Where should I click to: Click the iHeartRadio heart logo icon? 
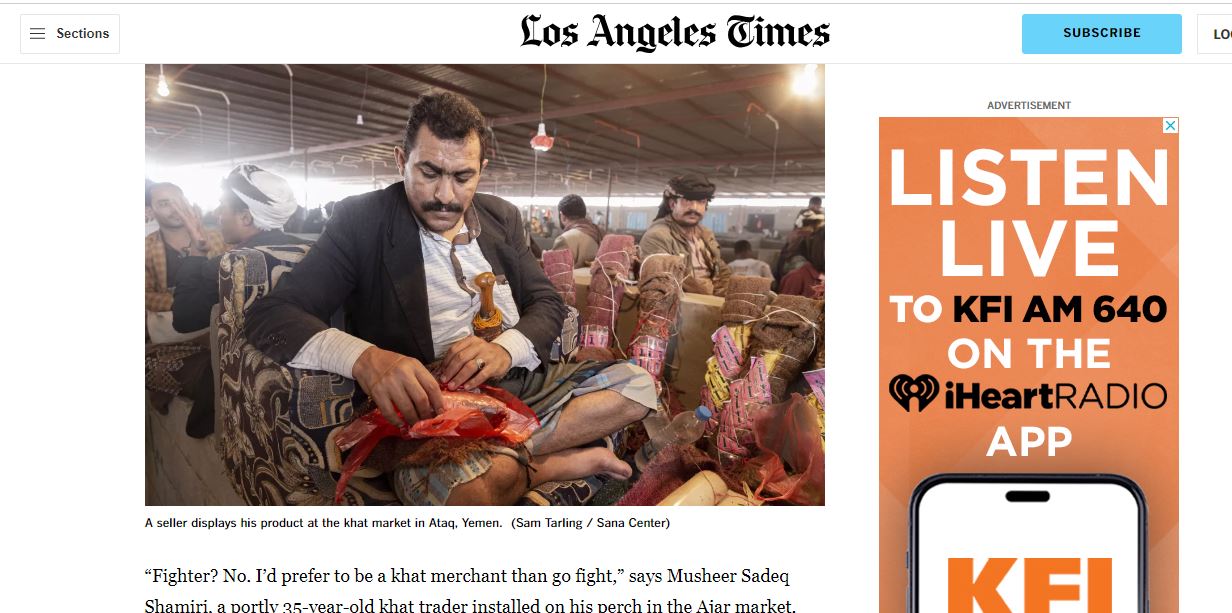(914, 395)
